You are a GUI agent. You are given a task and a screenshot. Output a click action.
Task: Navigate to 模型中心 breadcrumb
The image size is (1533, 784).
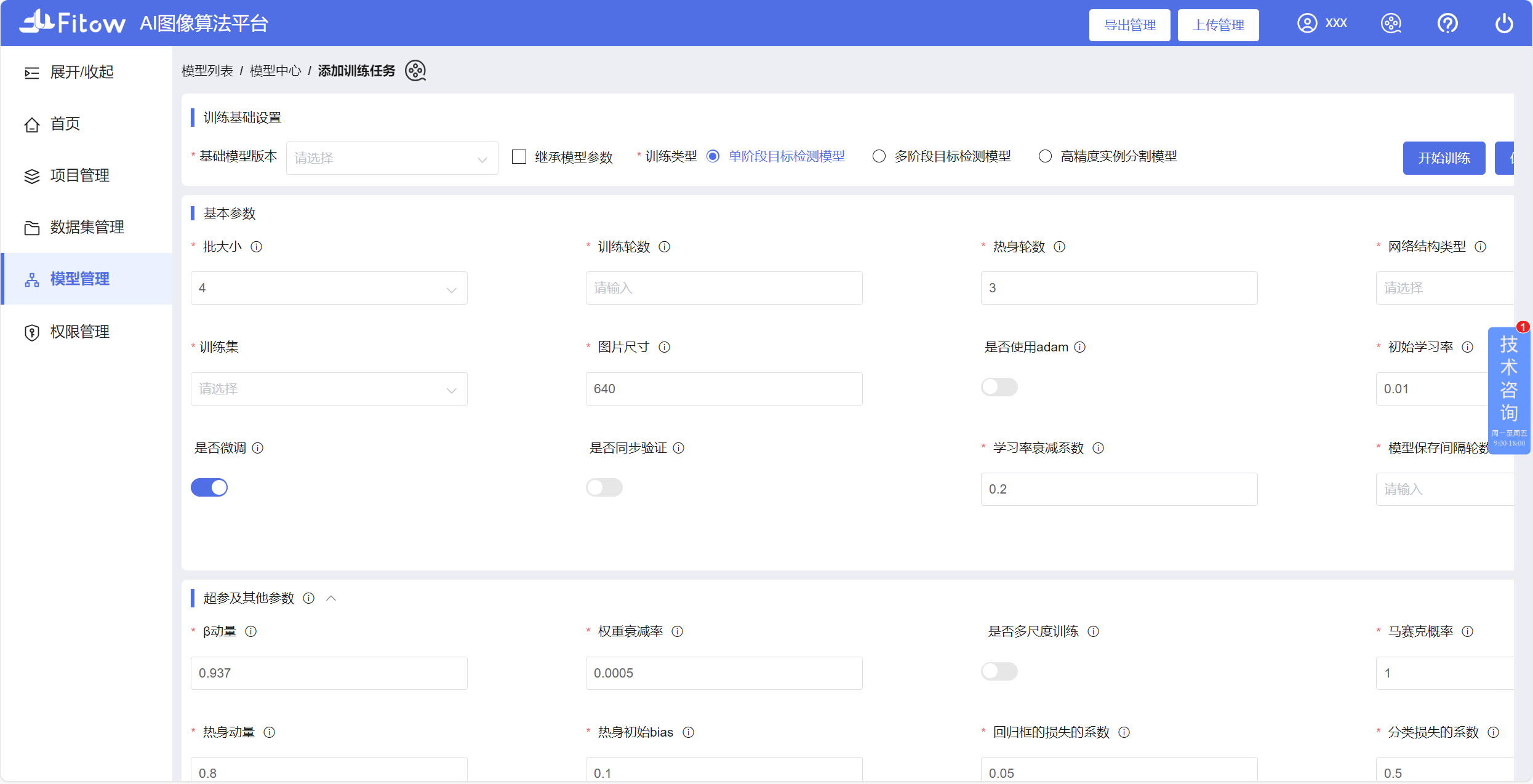tap(276, 71)
